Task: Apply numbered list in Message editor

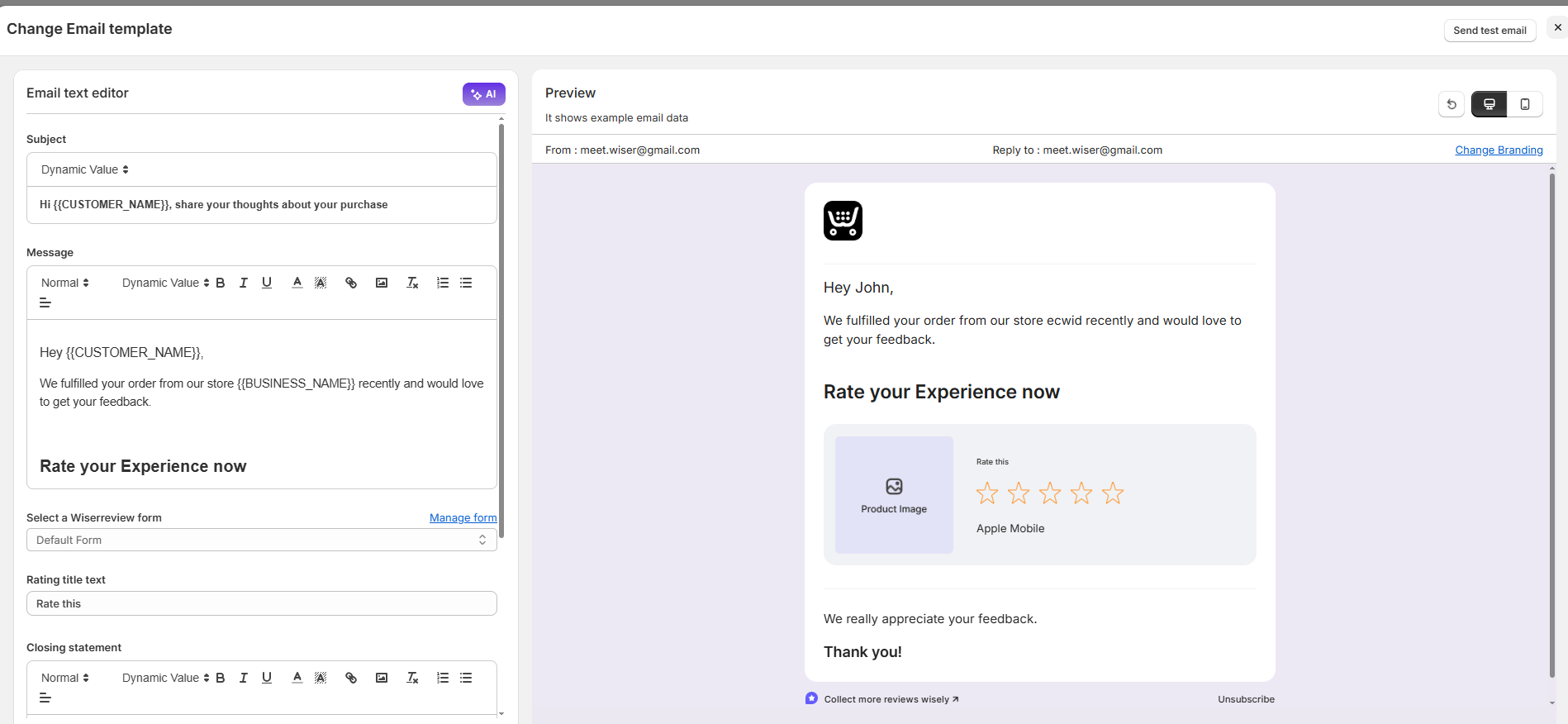Action: [443, 283]
